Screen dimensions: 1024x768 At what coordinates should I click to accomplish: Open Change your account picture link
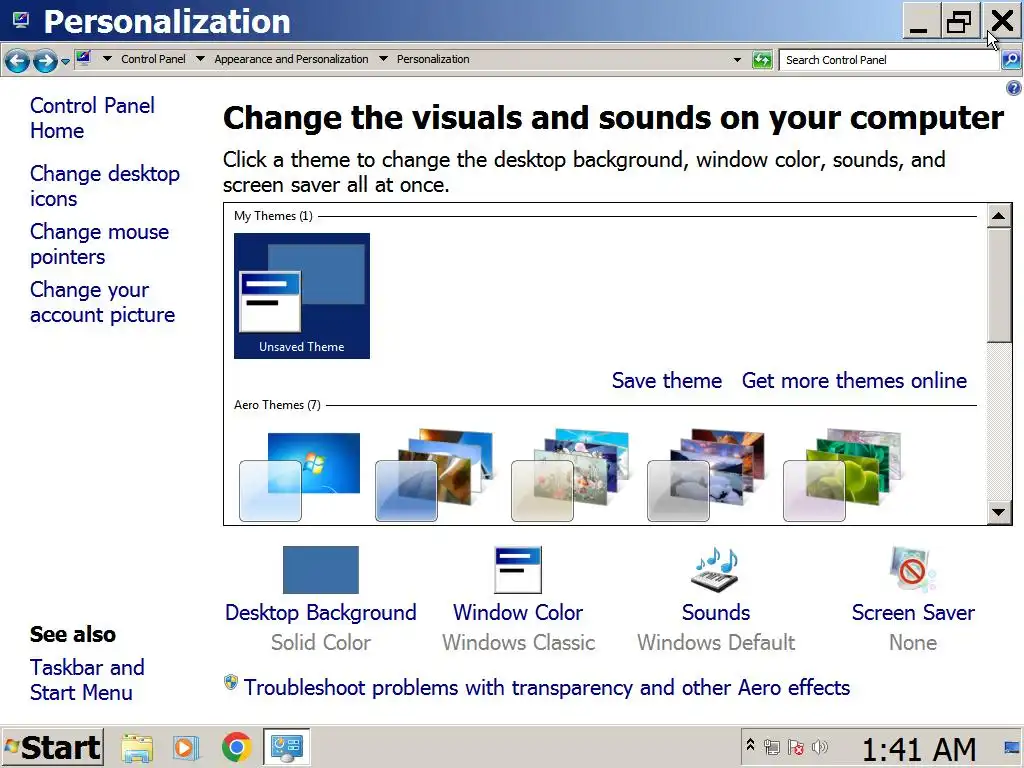tap(103, 302)
